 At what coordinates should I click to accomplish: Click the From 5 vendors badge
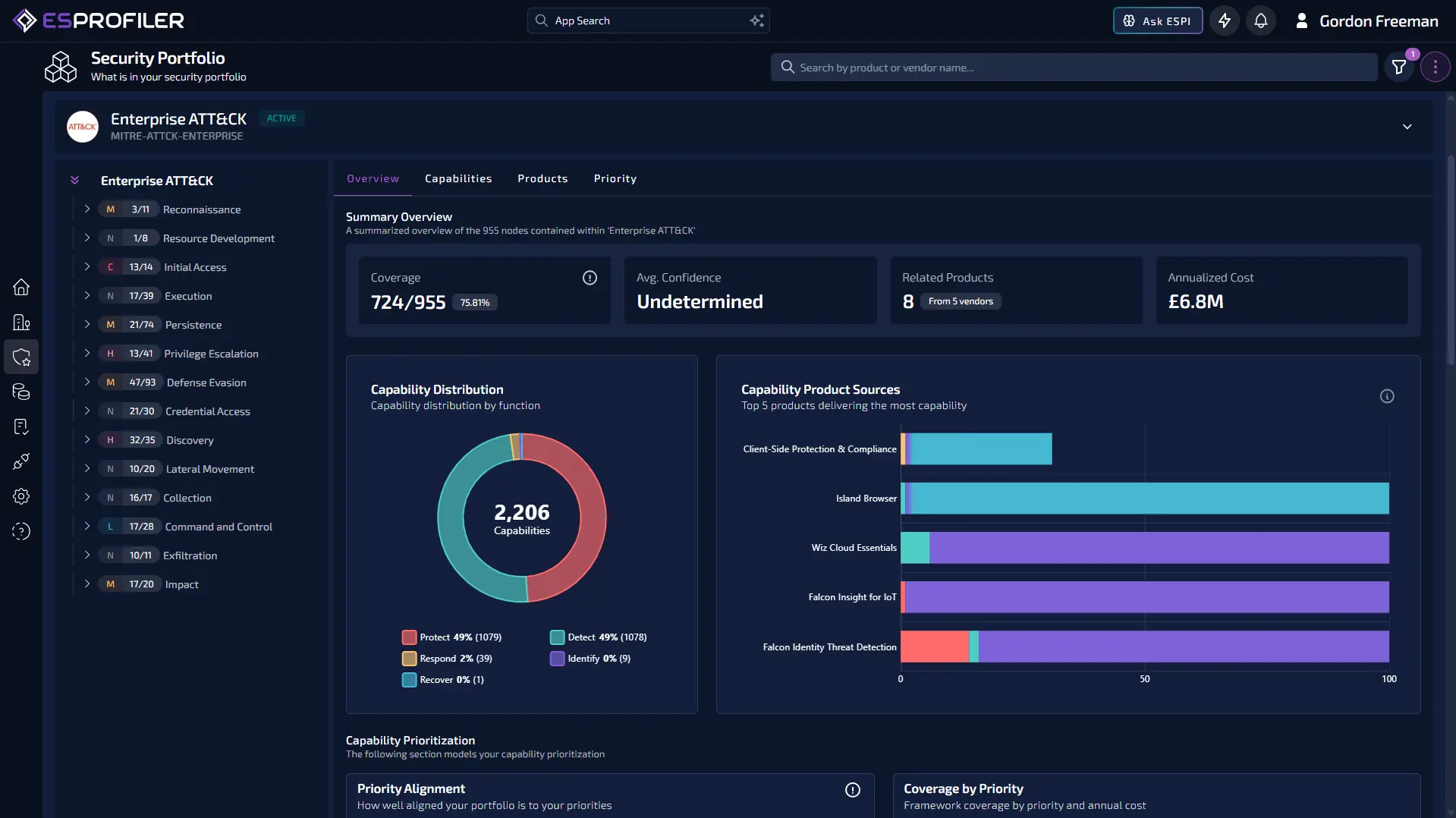[961, 301]
